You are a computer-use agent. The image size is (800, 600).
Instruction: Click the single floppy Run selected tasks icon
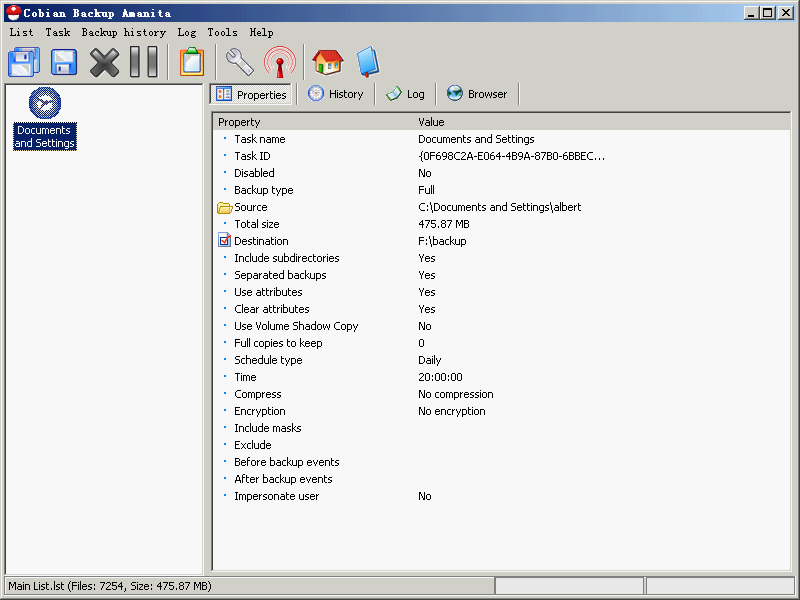(x=64, y=62)
